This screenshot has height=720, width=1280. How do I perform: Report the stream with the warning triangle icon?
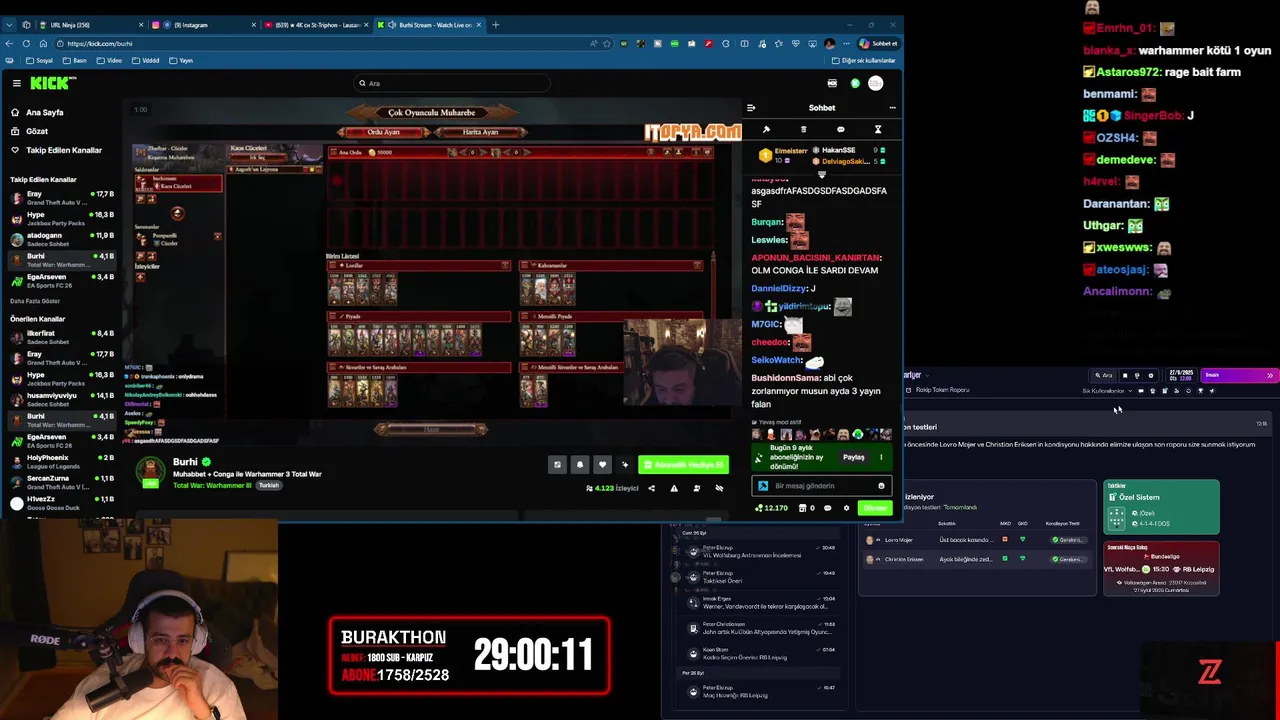click(x=674, y=488)
